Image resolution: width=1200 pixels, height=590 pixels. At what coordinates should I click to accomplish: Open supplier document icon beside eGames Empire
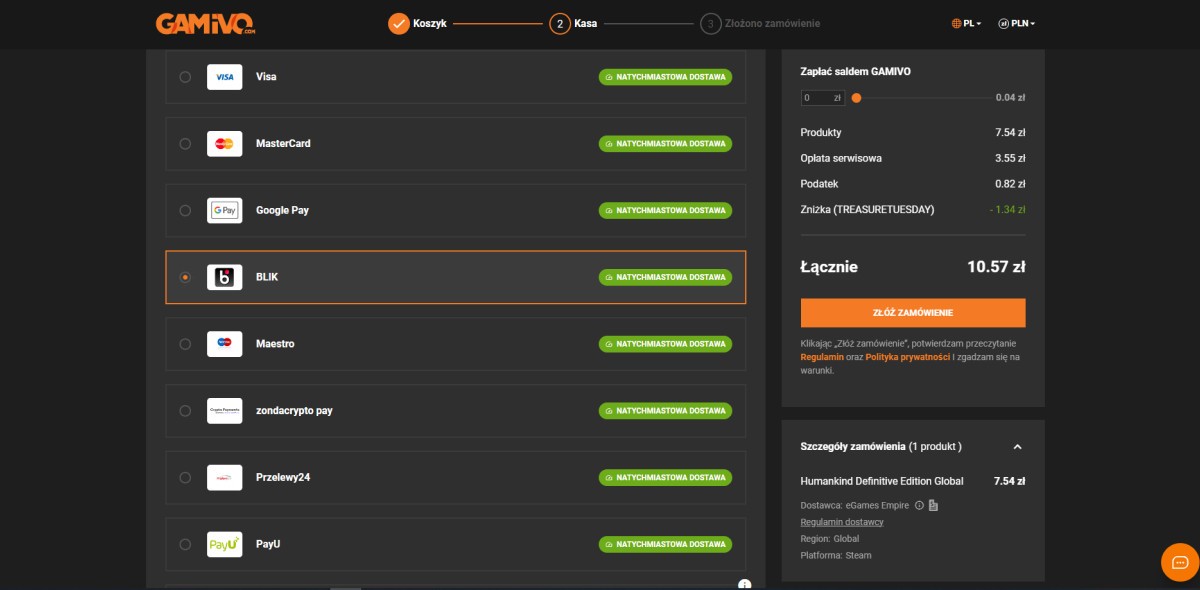tap(933, 505)
